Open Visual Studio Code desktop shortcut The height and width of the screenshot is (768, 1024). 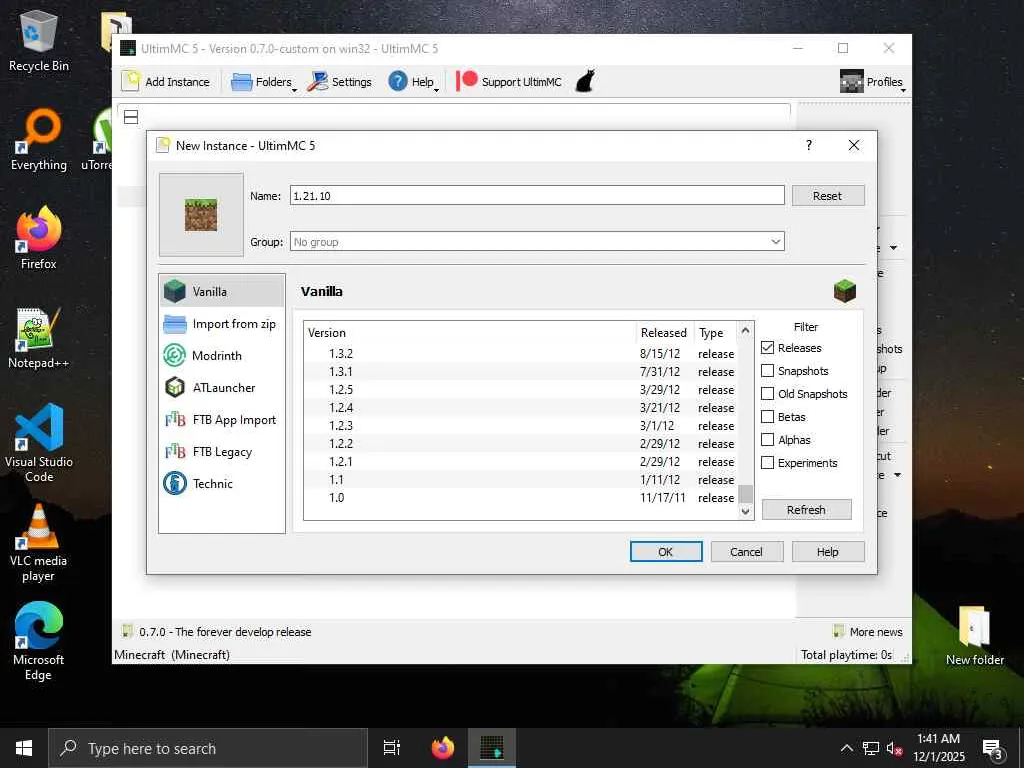[x=39, y=443]
